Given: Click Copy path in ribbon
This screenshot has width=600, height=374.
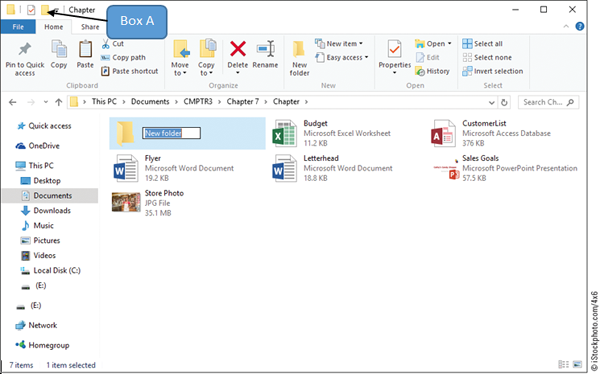Looking at the screenshot, I should (123, 57).
